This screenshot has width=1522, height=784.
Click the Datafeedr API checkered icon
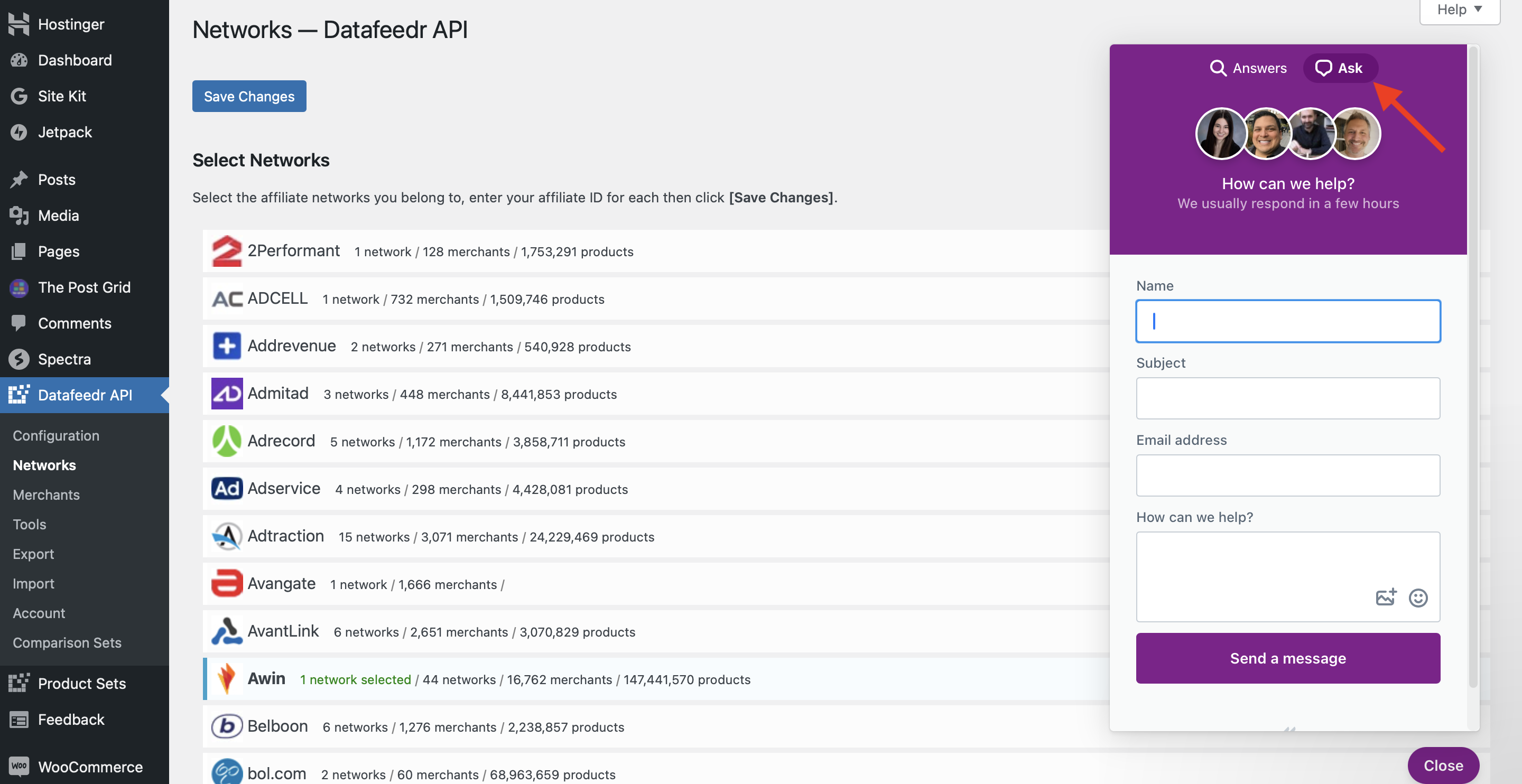pyautogui.click(x=19, y=395)
